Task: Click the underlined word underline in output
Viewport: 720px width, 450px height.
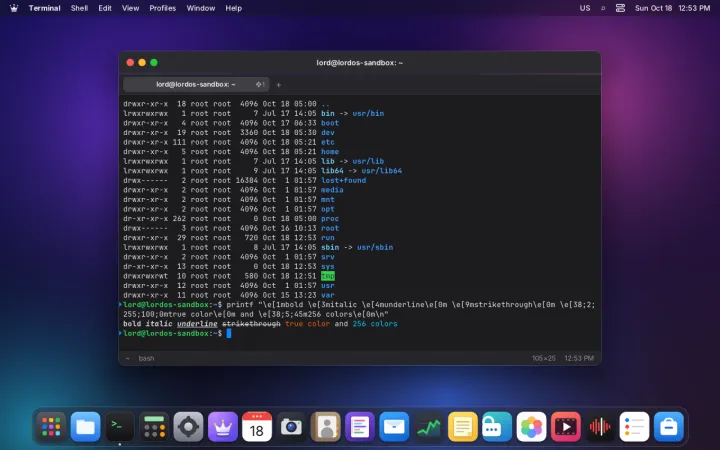Action: [197, 324]
